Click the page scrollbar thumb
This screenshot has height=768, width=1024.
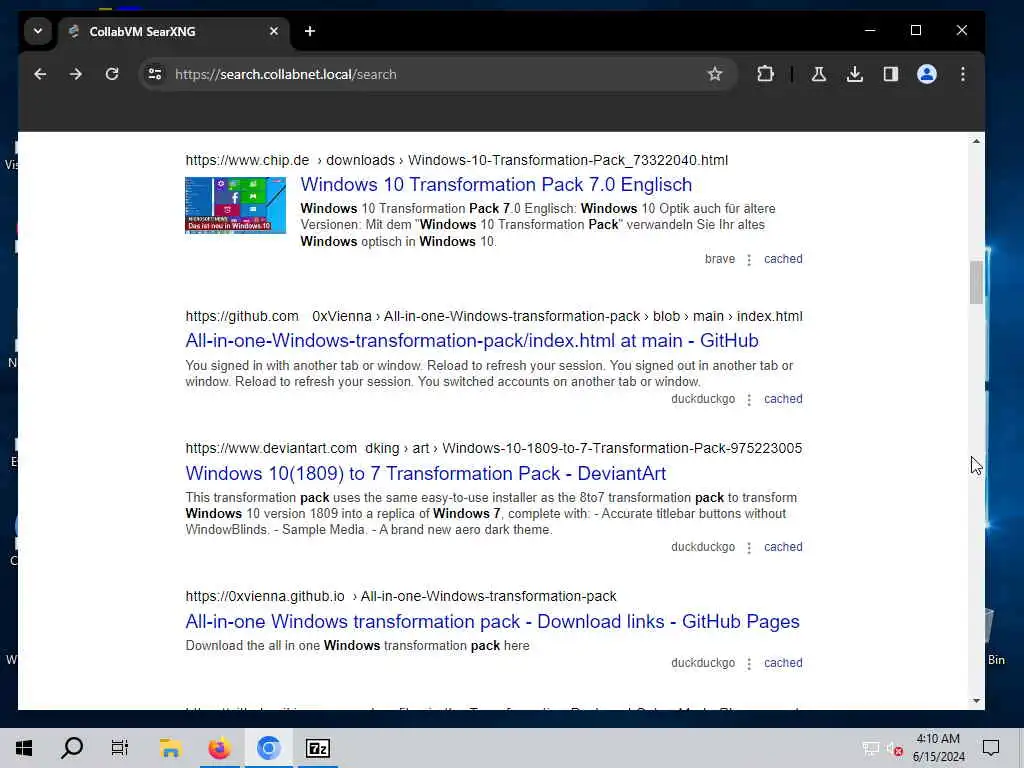976,282
